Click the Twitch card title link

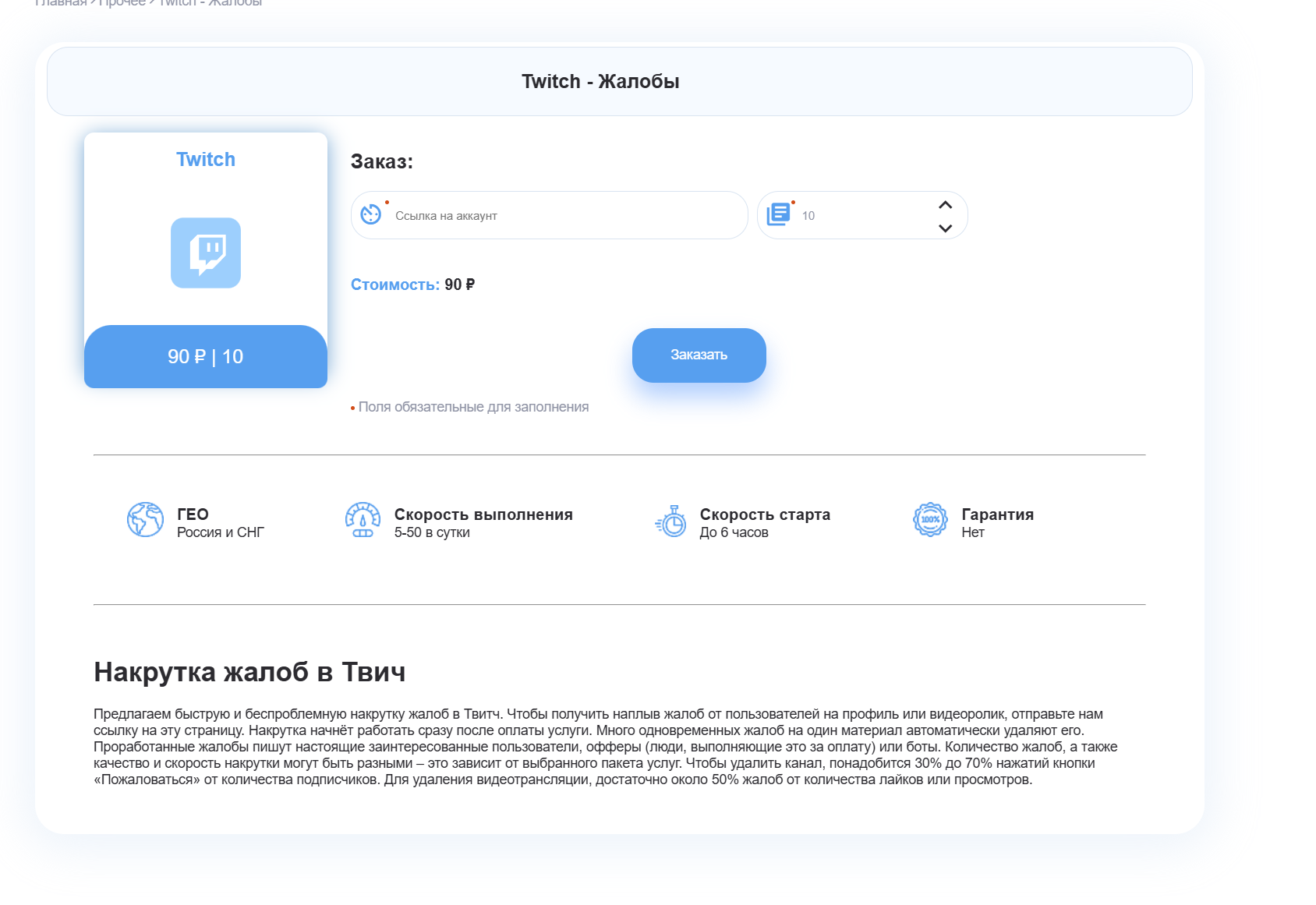[206, 160]
